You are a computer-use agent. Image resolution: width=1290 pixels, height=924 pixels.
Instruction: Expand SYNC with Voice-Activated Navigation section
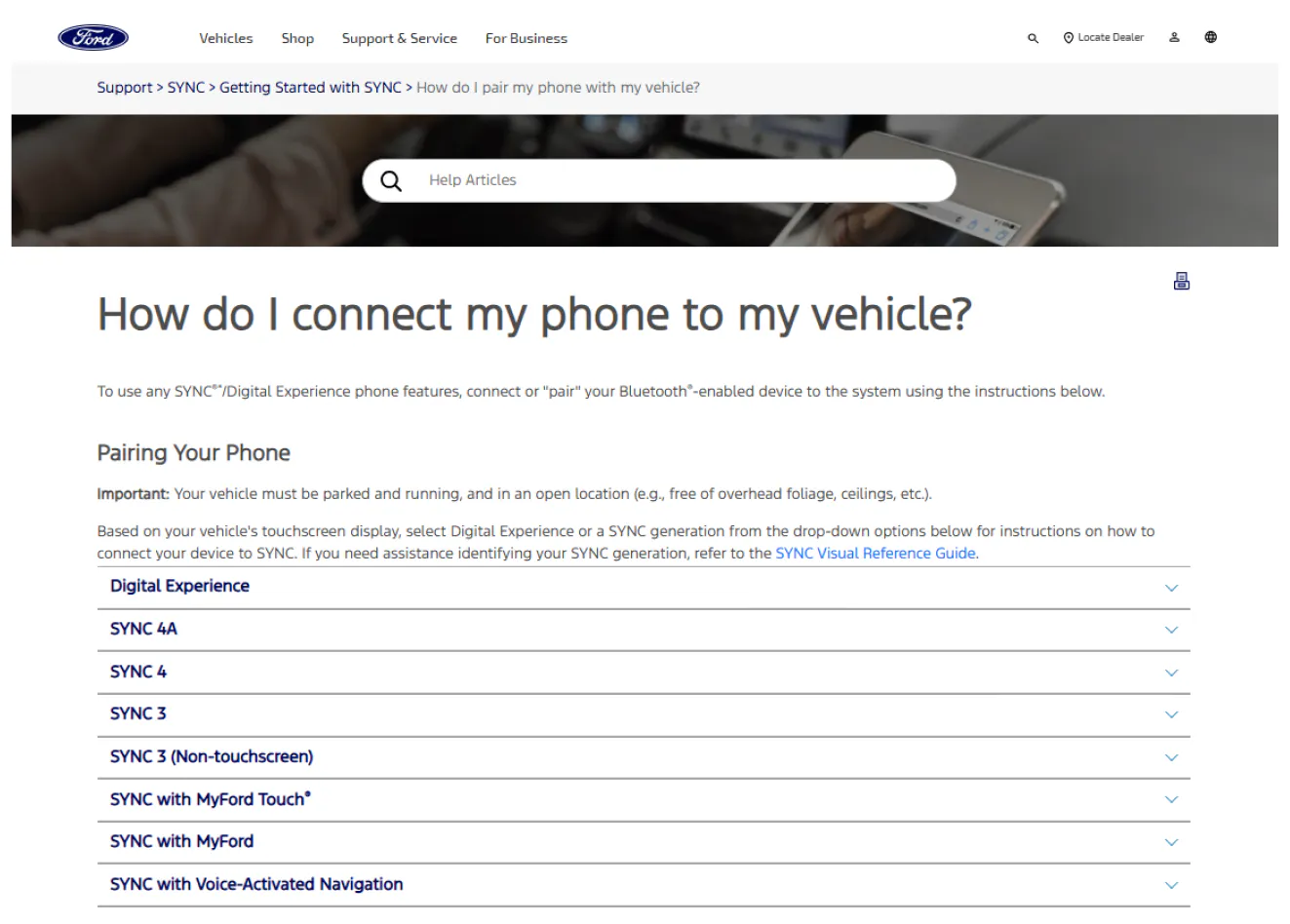pos(644,885)
